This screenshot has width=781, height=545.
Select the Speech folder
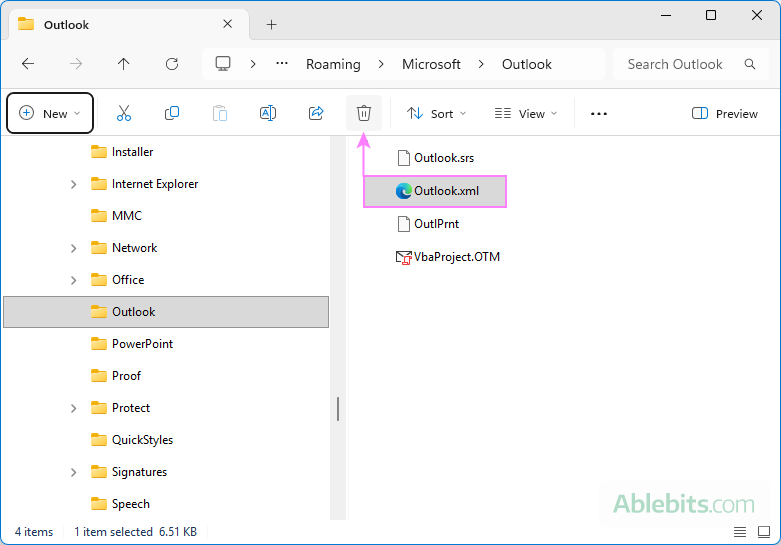pyautogui.click(x=130, y=504)
